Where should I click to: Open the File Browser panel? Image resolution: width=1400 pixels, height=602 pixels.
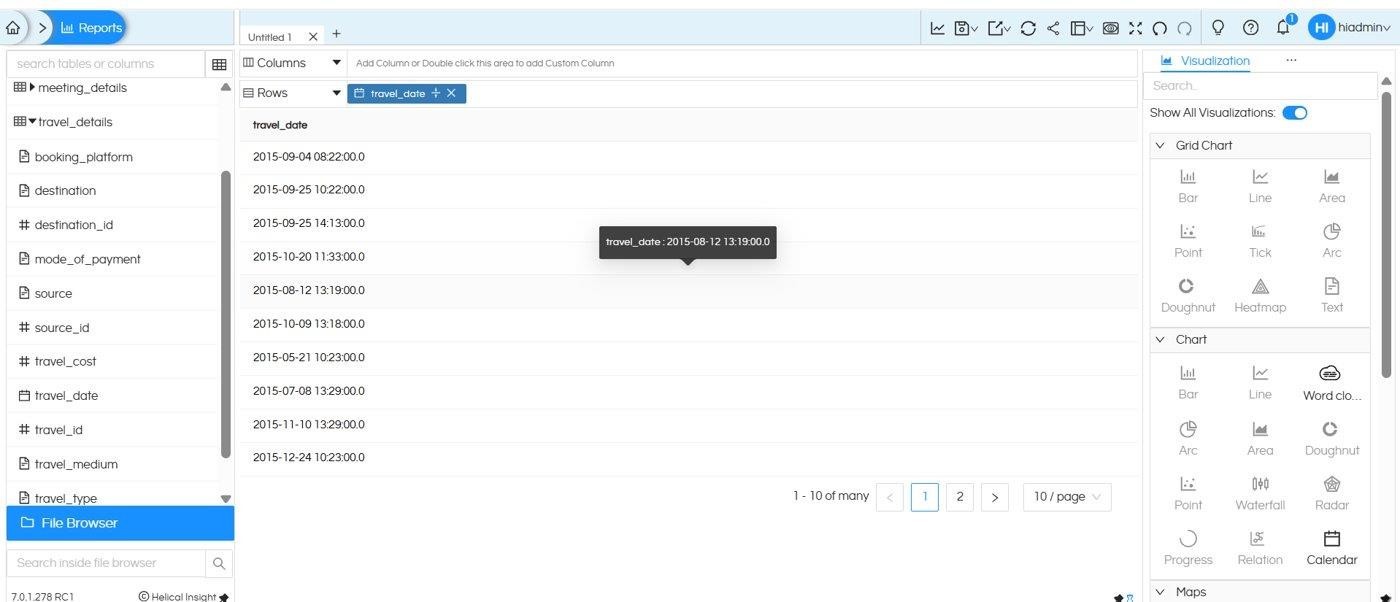(x=120, y=523)
